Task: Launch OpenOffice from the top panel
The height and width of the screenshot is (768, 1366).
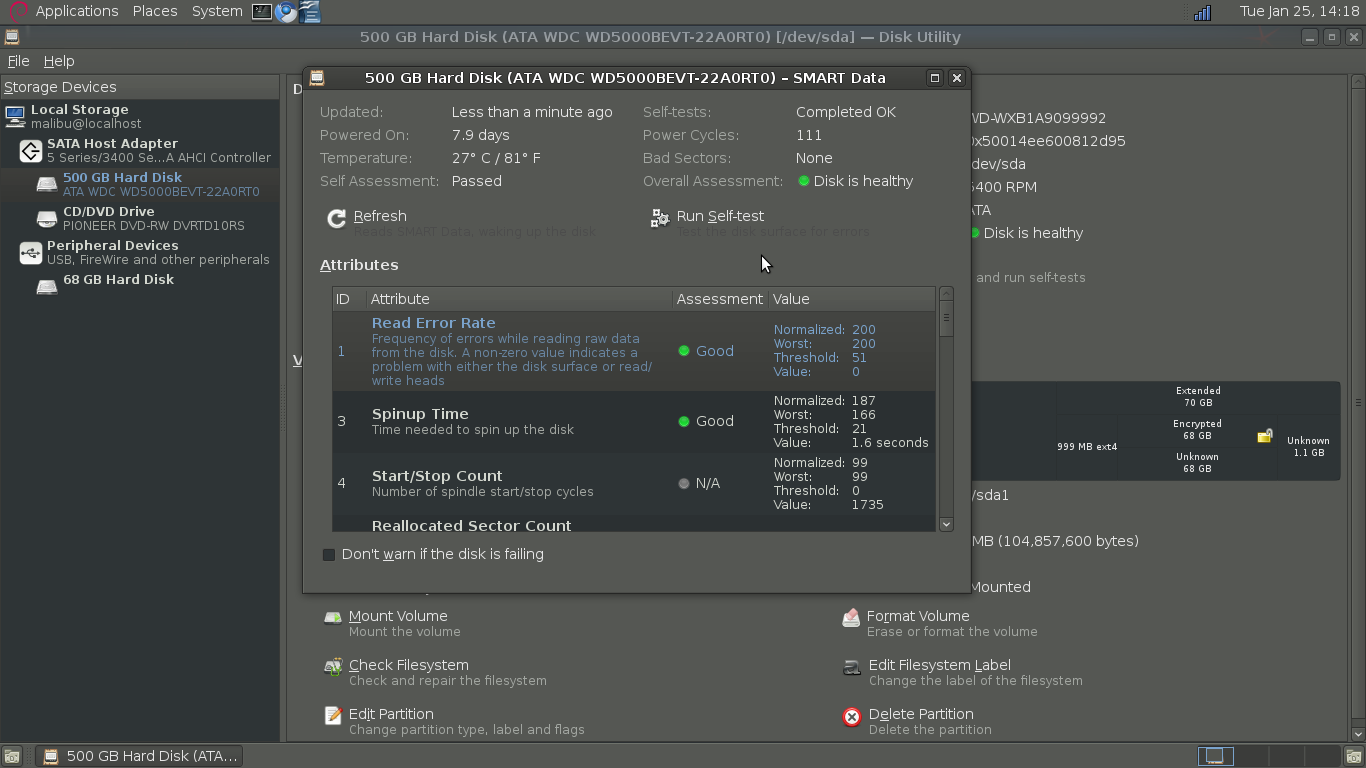Action: point(309,12)
